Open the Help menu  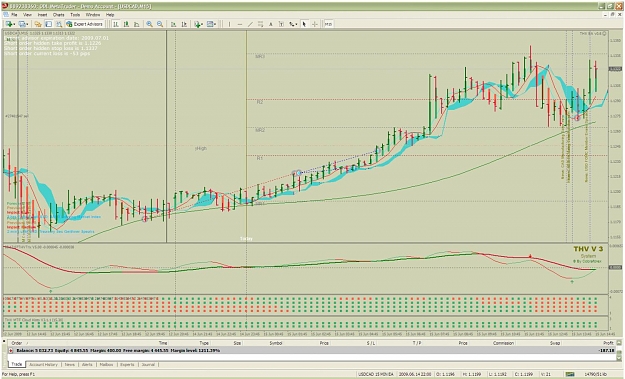point(110,15)
